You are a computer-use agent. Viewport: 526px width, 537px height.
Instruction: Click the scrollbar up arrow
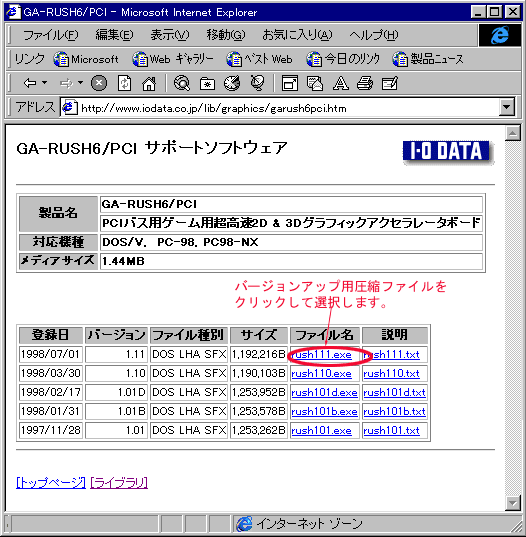(x=513, y=133)
